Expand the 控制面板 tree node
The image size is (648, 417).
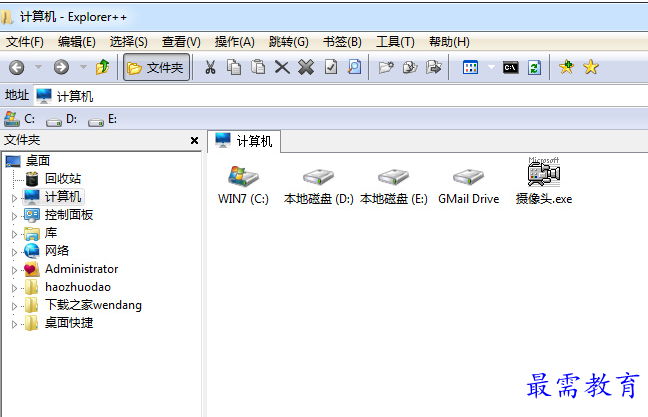tap(14, 216)
